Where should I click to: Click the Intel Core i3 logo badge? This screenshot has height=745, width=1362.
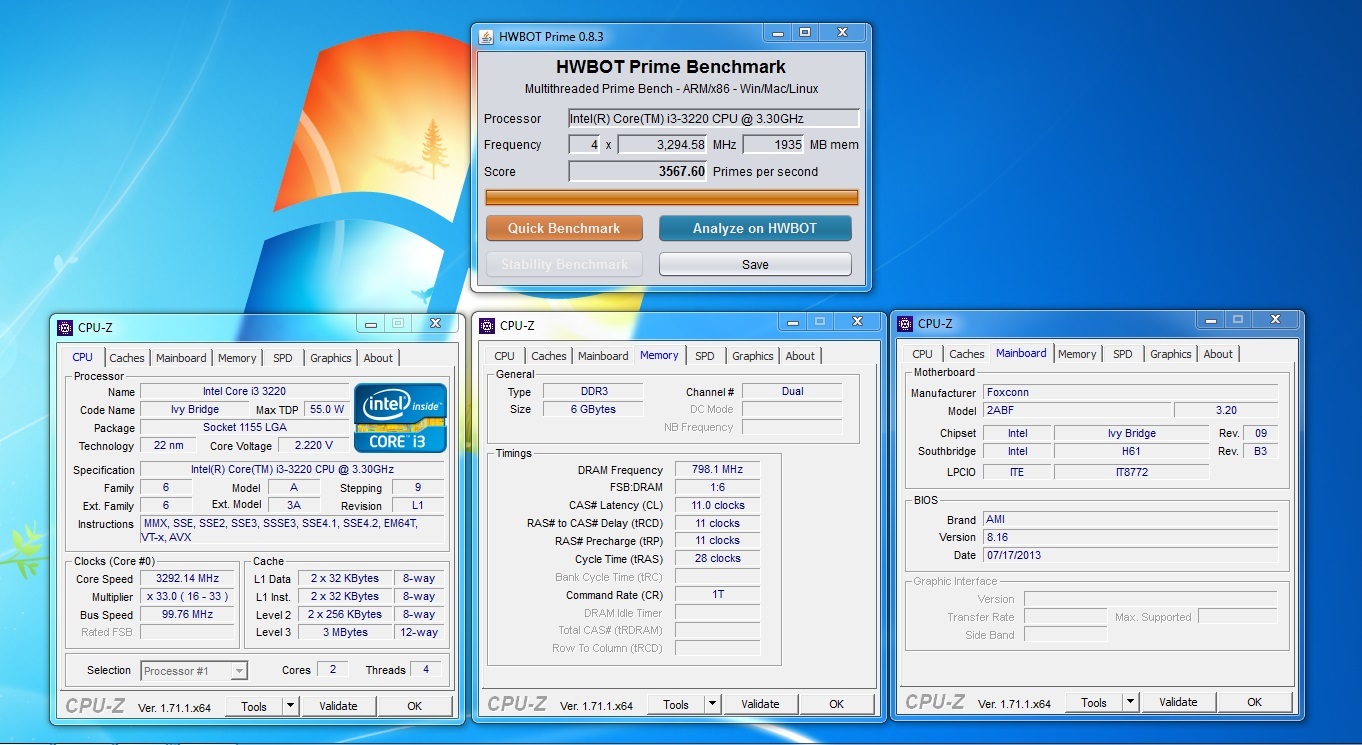[399, 417]
